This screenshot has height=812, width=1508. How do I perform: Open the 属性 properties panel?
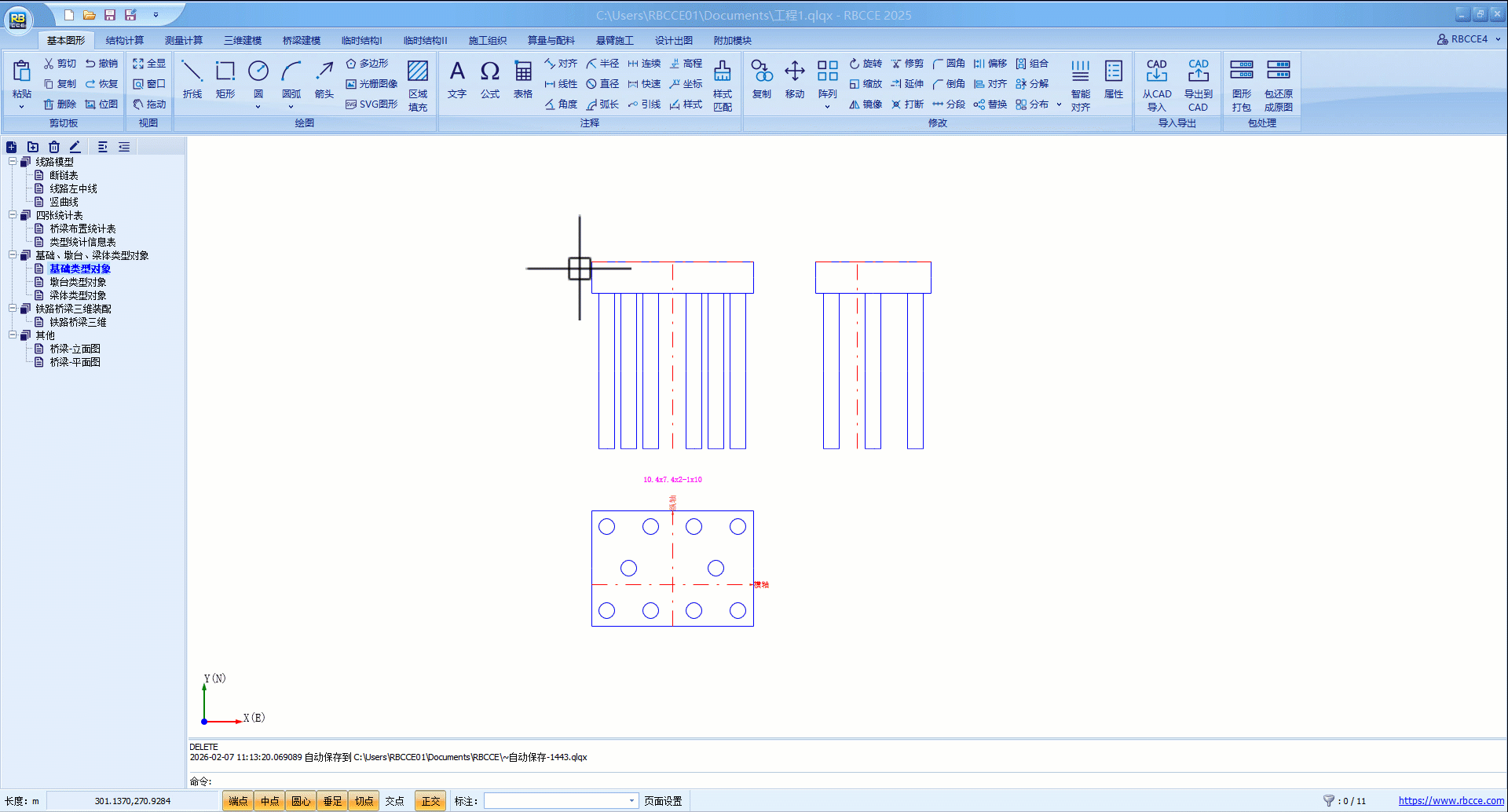(1114, 79)
